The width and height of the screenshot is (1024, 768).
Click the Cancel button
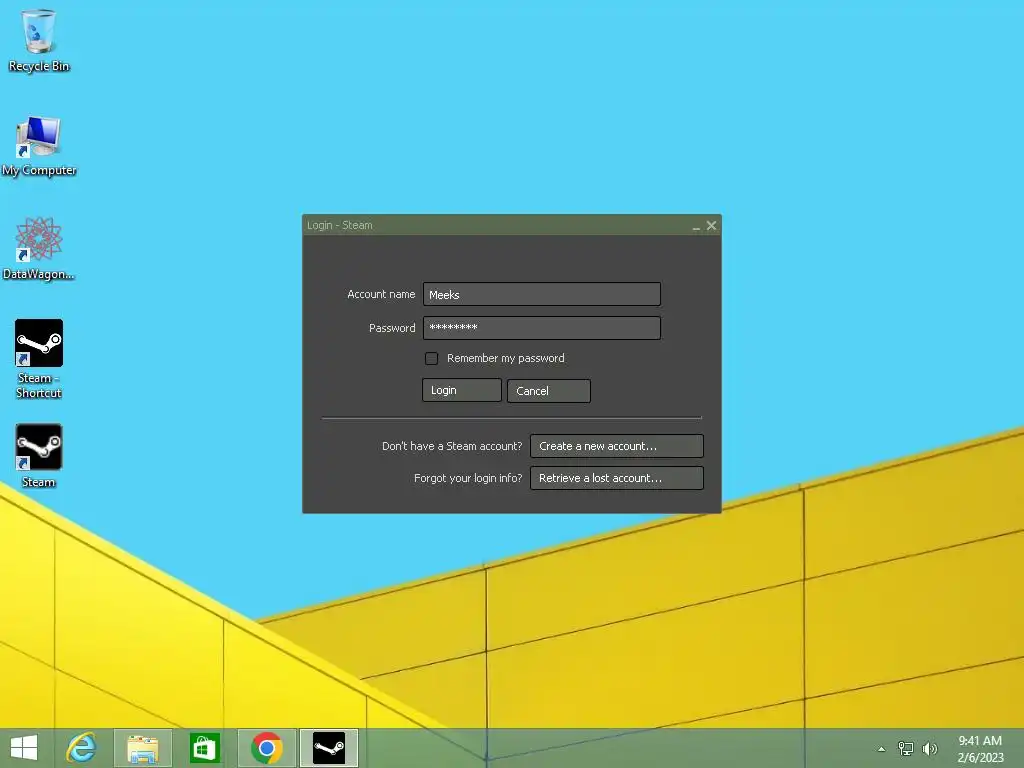[x=549, y=391]
